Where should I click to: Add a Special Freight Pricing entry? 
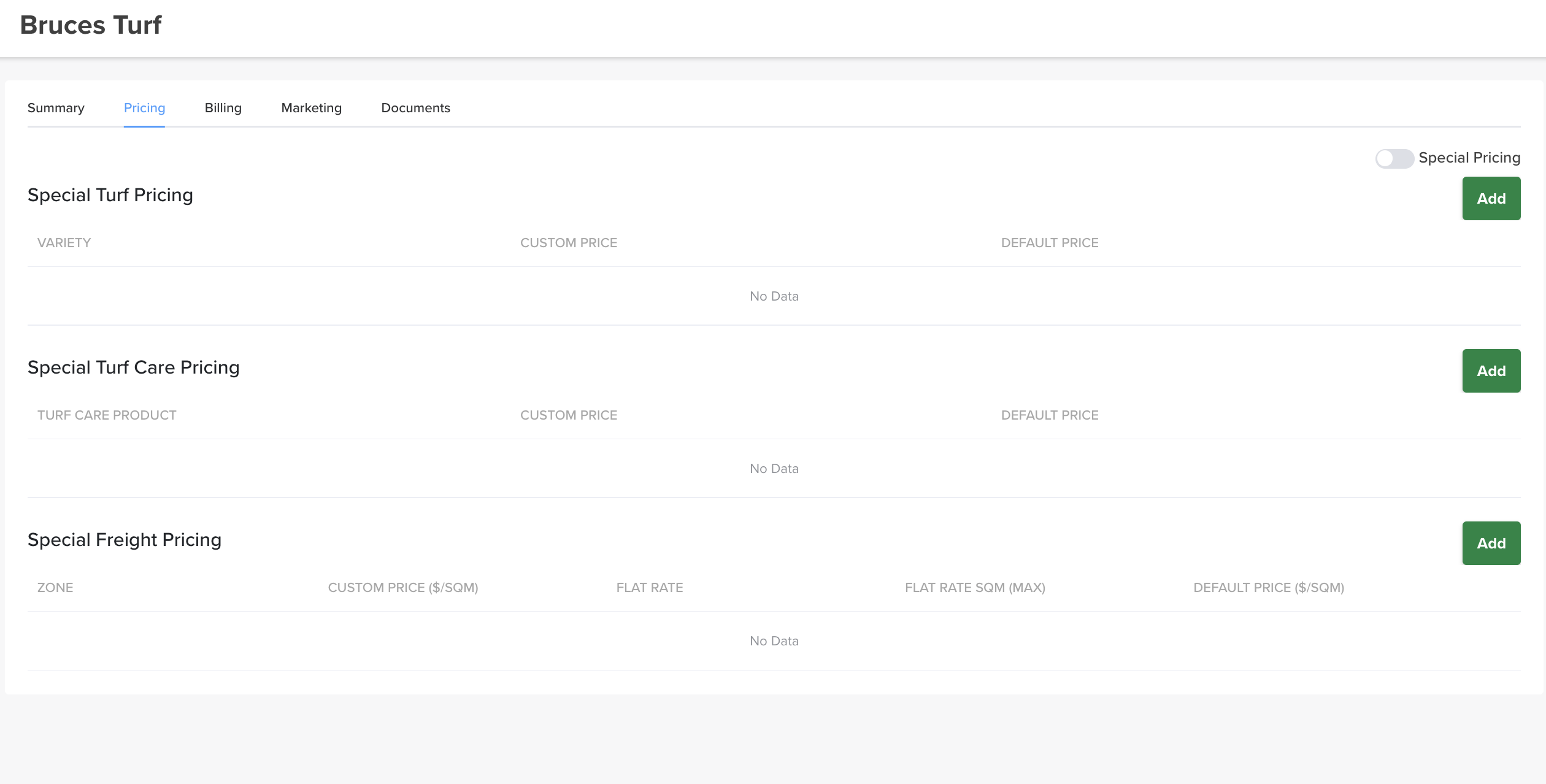click(x=1491, y=544)
